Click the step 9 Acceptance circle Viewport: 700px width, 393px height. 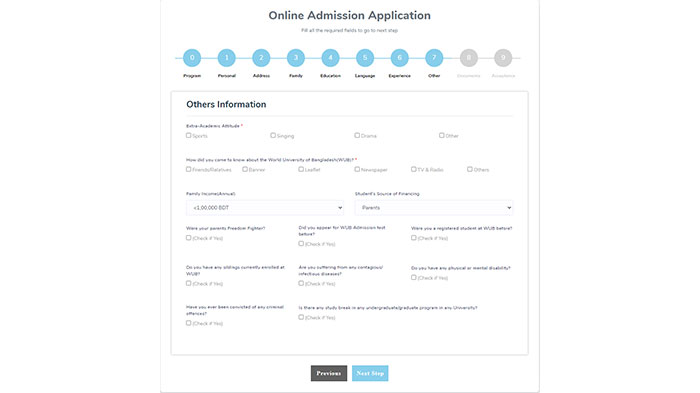point(503,58)
